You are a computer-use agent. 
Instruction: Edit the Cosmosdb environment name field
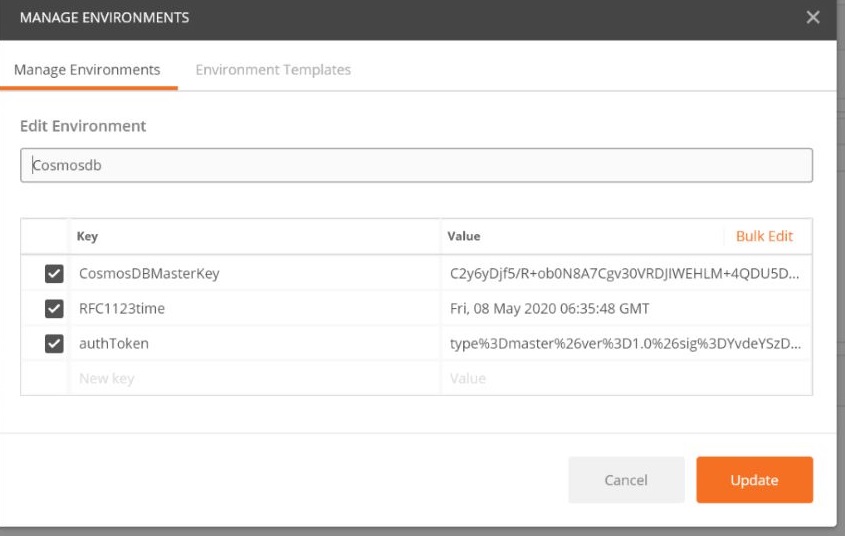point(416,165)
